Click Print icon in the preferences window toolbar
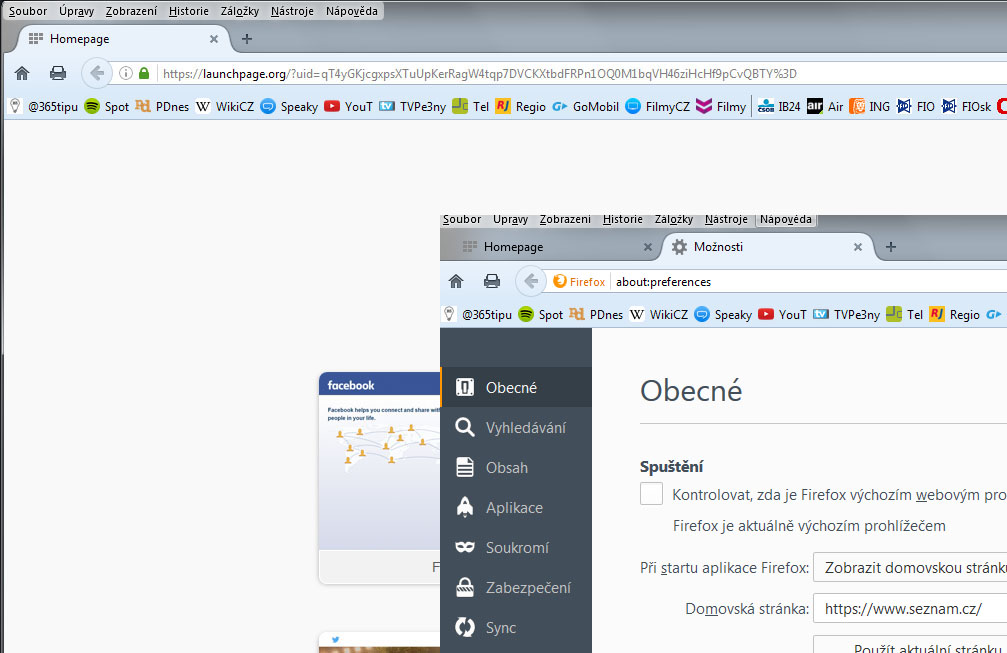This screenshot has width=1007, height=653. [x=492, y=281]
